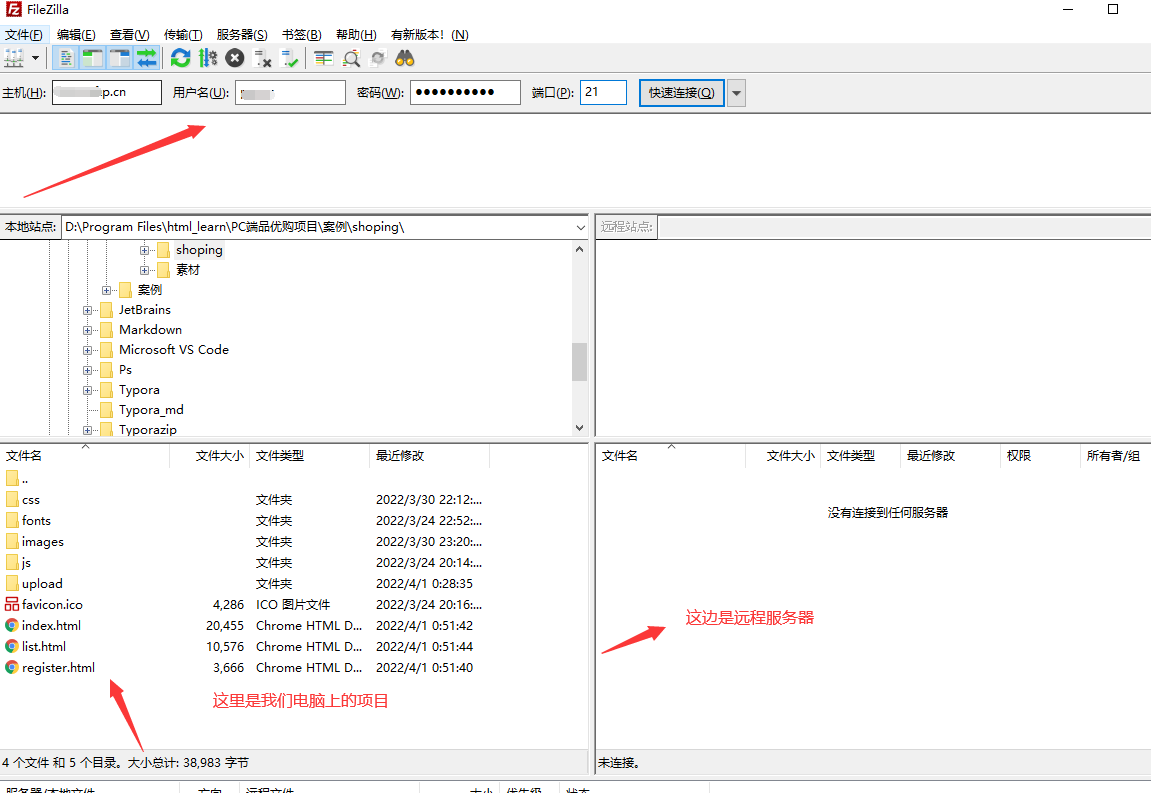Expand the shoping folder node
The width and height of the screenshot is (1151, 793).
tap(145, 250)
